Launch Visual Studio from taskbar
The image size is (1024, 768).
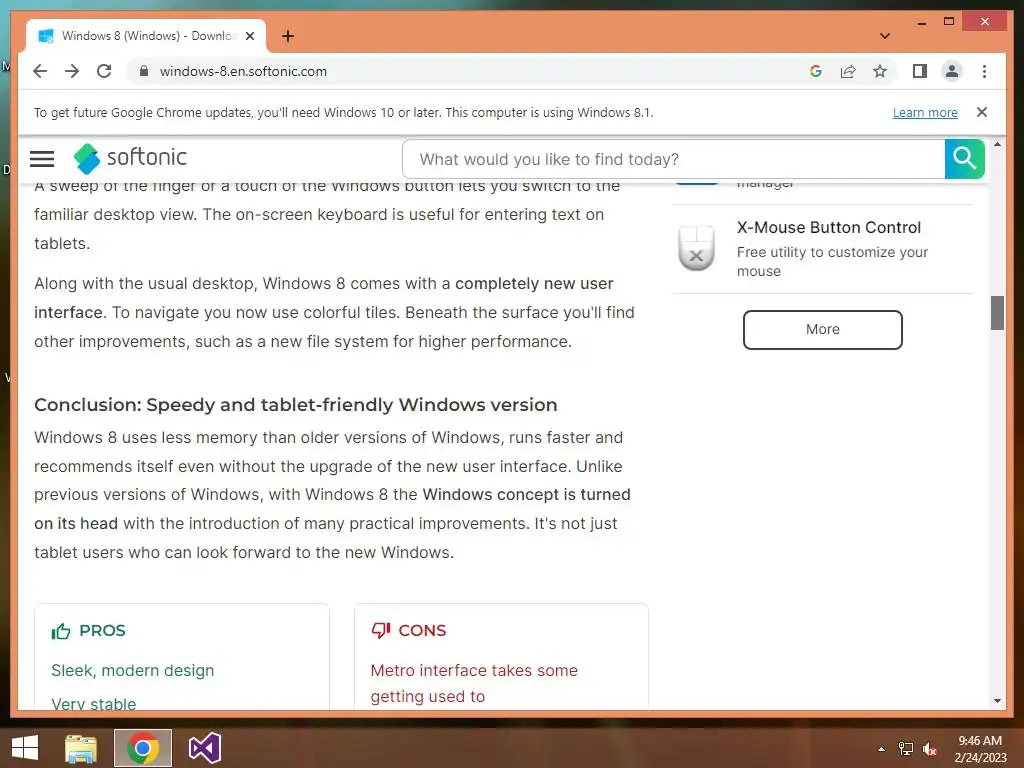[x=204, y=748]
